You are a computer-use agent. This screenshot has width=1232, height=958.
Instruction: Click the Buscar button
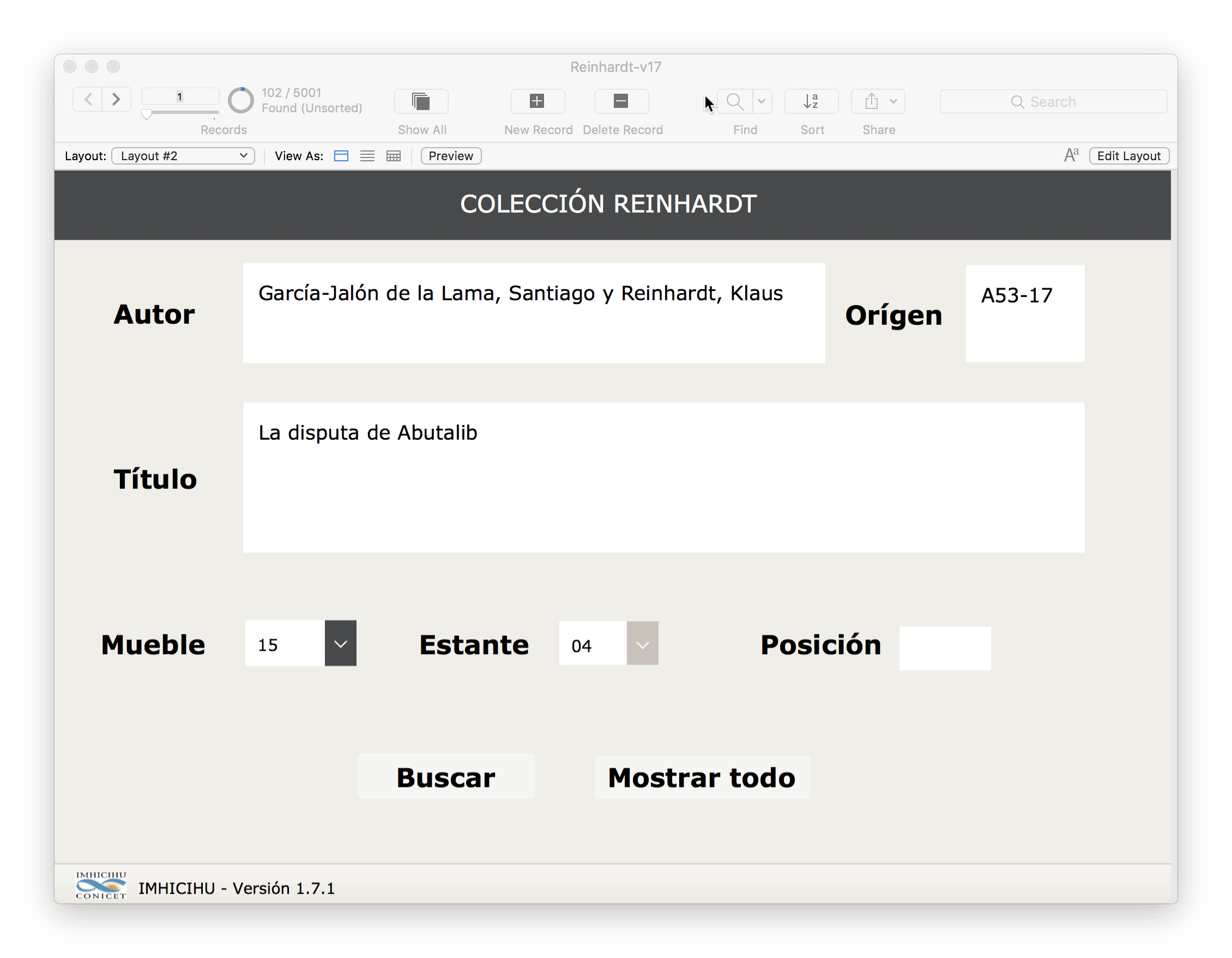pyautogui.click(x=445, y=777)
